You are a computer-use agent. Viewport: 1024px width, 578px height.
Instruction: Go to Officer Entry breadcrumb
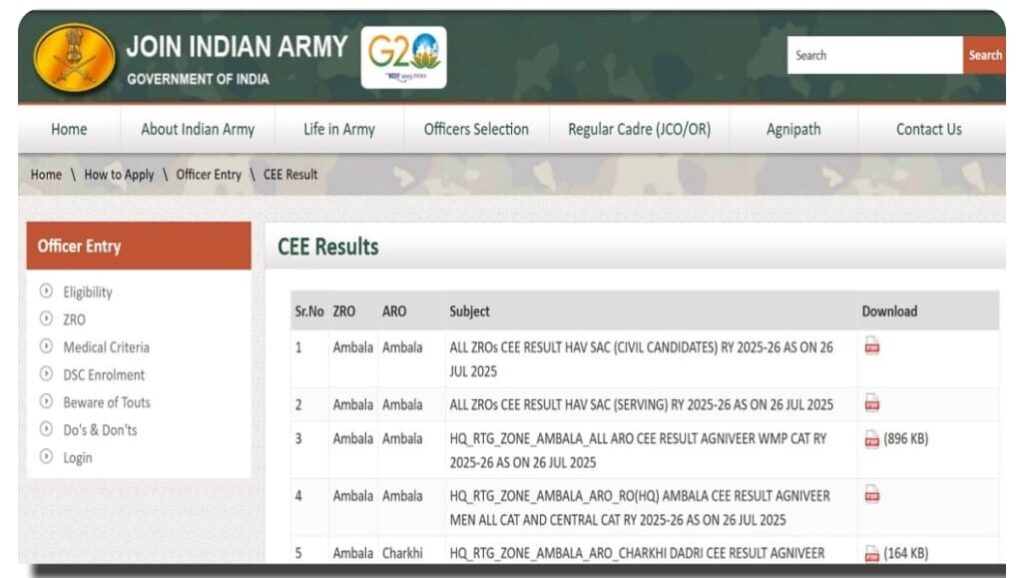point(208,174)
